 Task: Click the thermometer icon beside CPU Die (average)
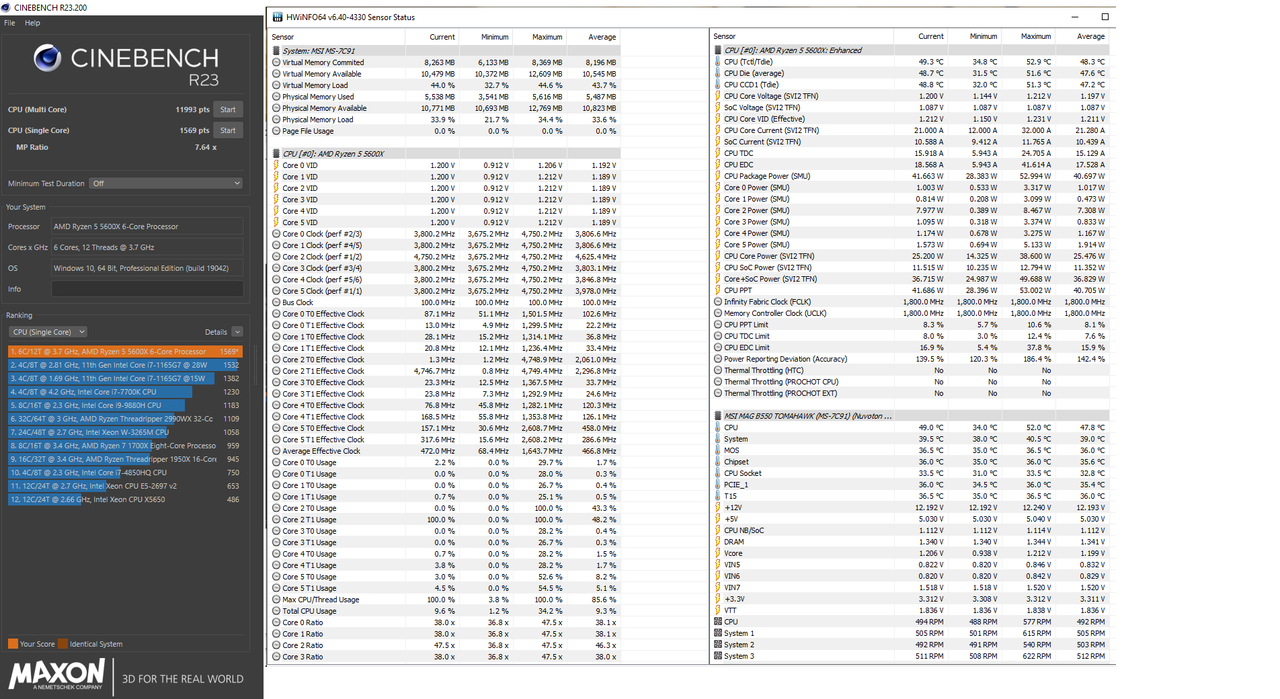(718, 73)
